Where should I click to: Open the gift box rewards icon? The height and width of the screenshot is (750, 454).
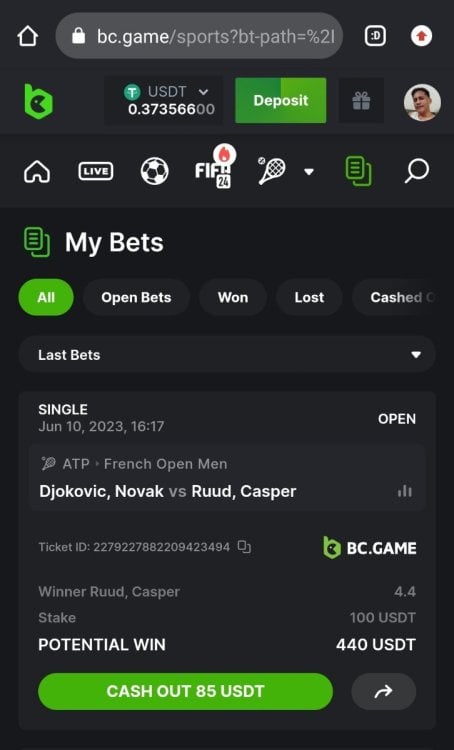361,101
